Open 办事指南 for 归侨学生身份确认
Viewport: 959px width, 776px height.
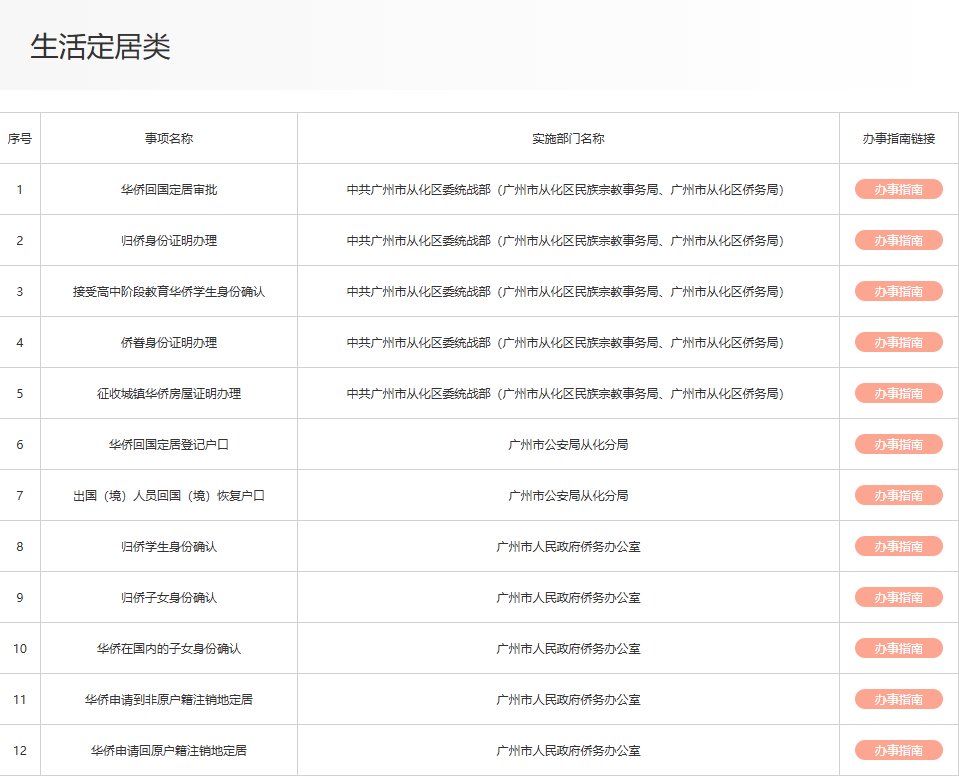tap(898, 546)
